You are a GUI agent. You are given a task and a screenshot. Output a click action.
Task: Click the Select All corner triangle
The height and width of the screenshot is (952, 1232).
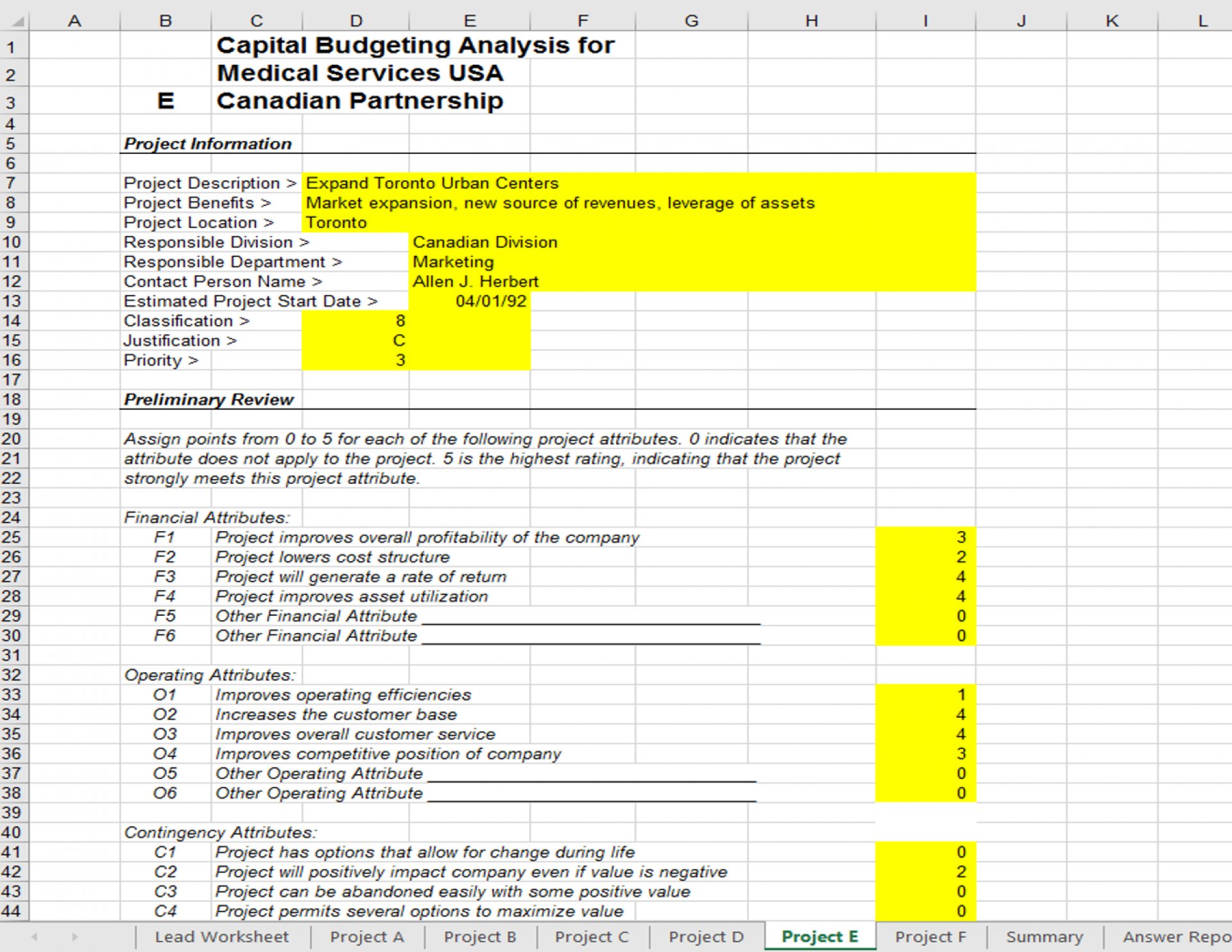(x=18, y=21)
